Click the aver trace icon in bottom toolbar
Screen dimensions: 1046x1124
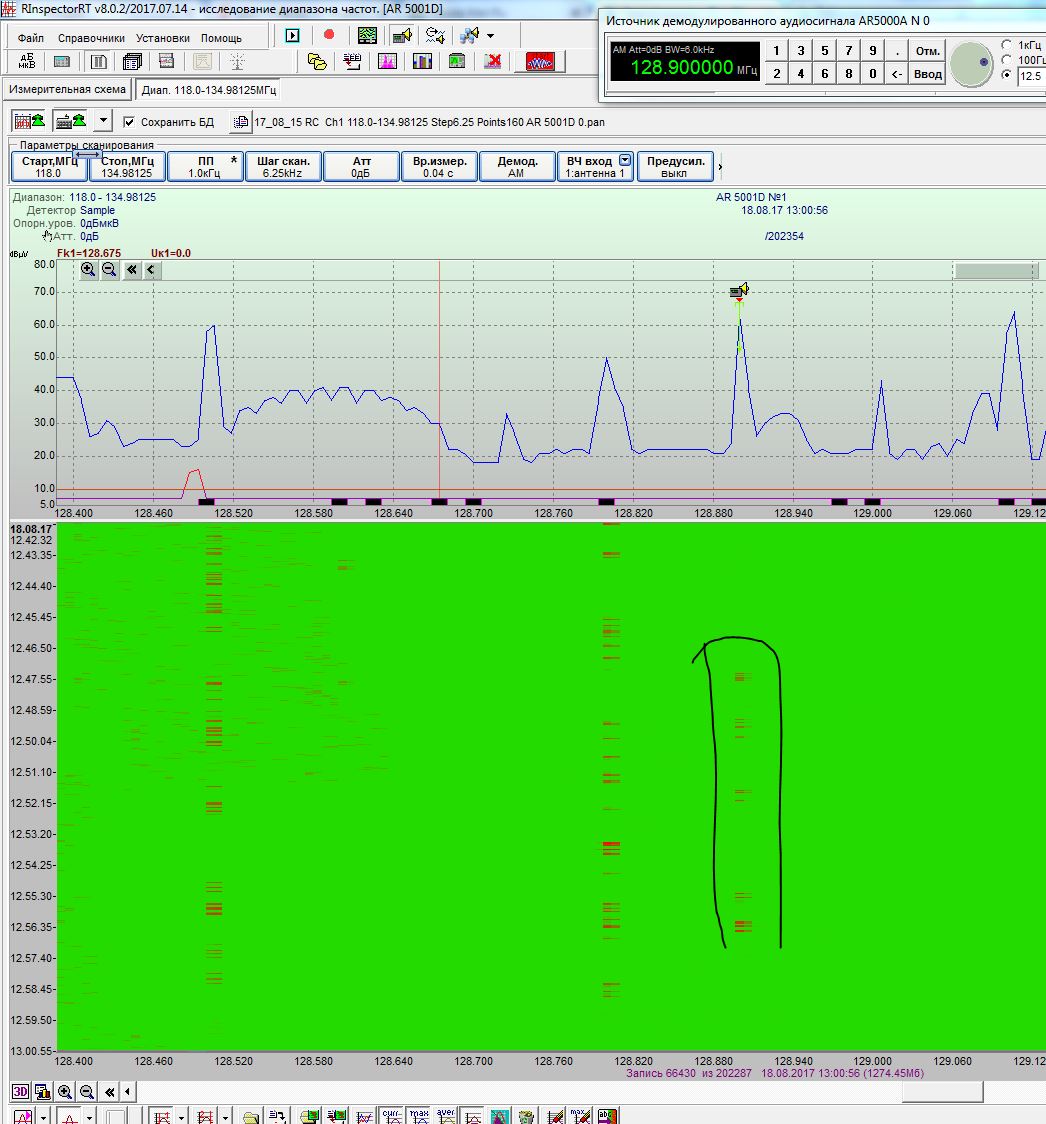tap(446, 1116)
